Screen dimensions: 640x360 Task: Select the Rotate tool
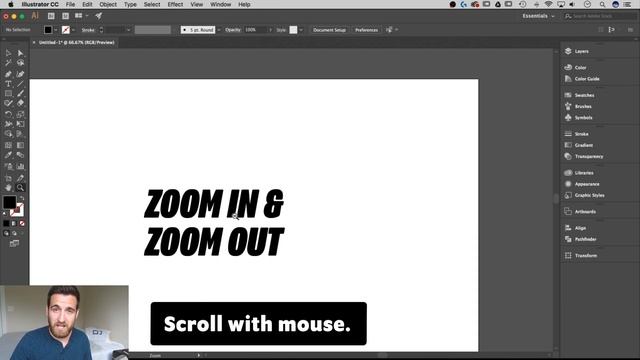[x=8, y=114]
